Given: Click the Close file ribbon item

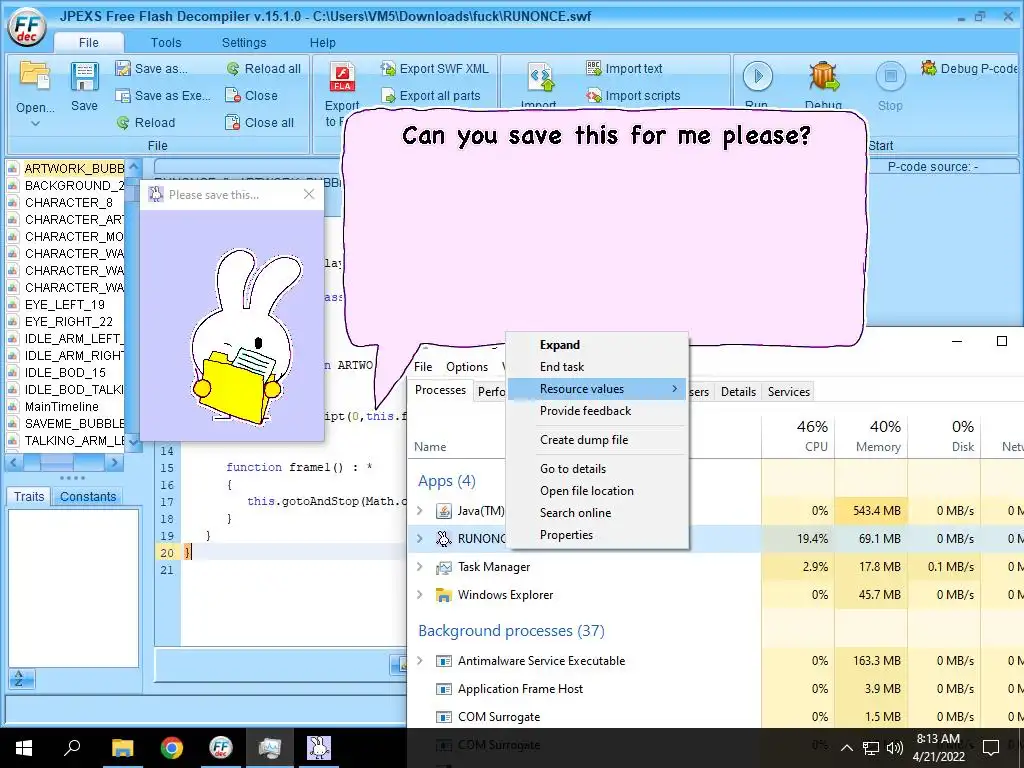Looking at the screenshot, I should pyautogui.click(x=251, y=95).
